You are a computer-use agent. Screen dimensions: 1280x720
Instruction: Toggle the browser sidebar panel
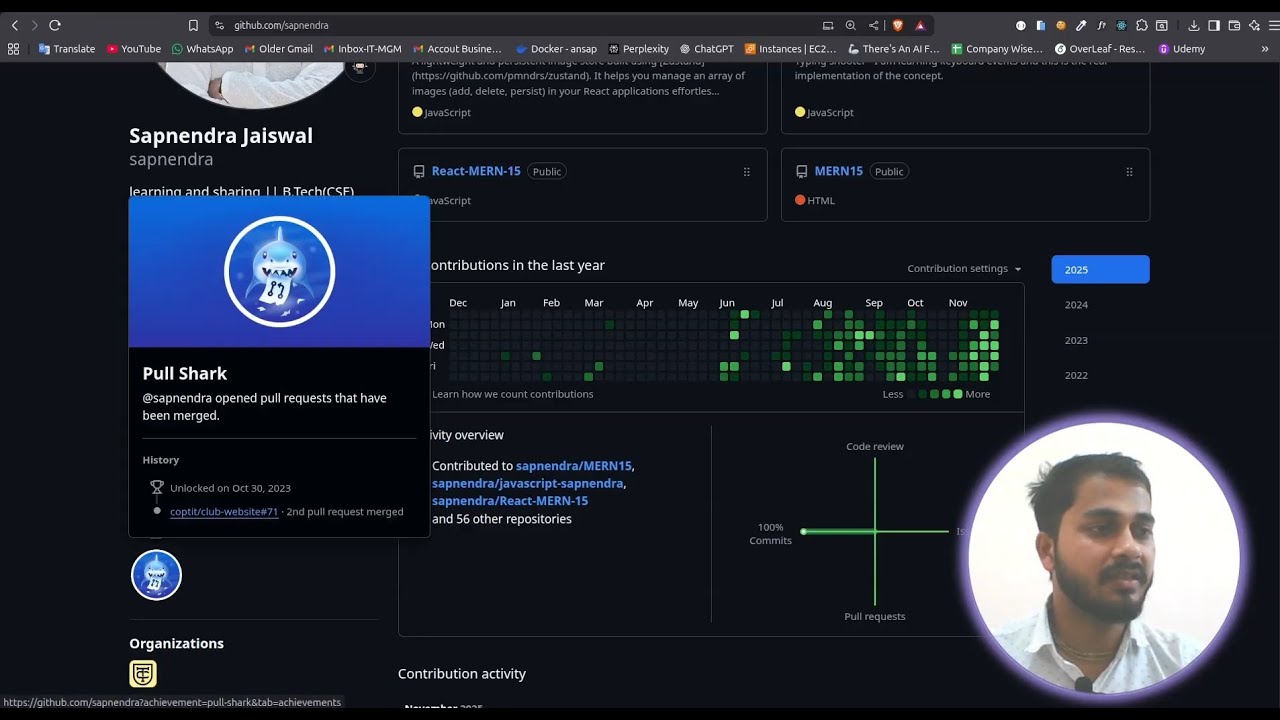1214,25
